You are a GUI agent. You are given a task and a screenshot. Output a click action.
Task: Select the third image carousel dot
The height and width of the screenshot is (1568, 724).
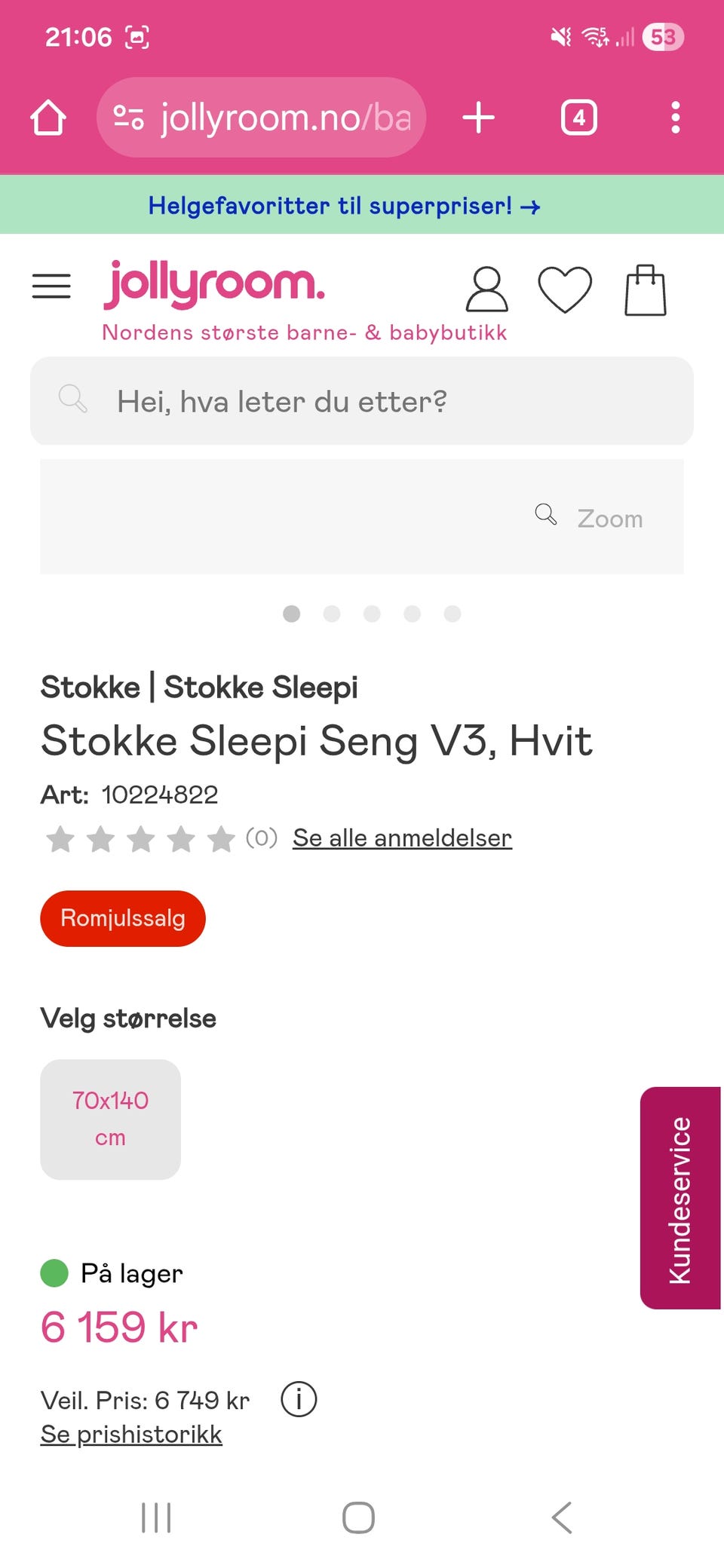372,614
